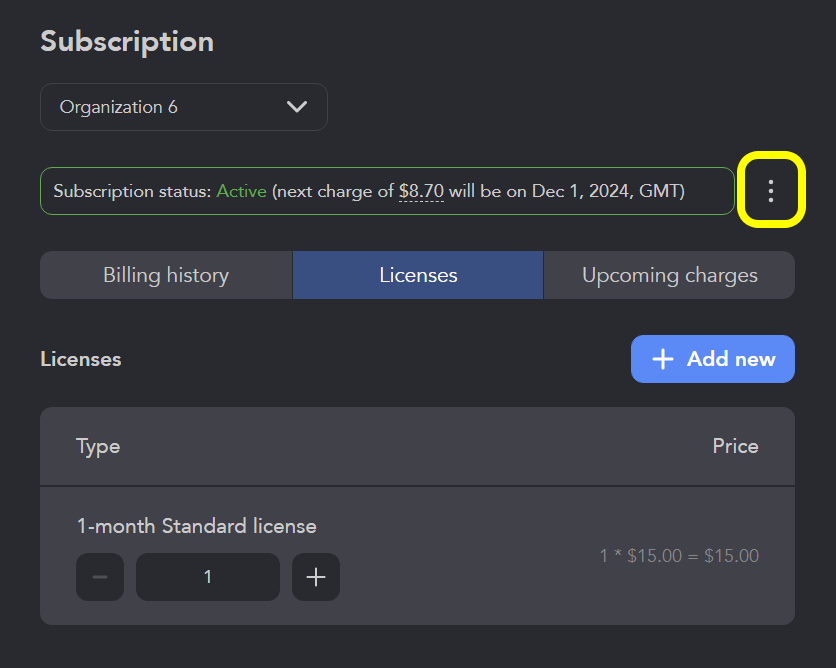Viewport: 836px width, 668px height.
Task: Click the Price column header
Action: [735, 446]
